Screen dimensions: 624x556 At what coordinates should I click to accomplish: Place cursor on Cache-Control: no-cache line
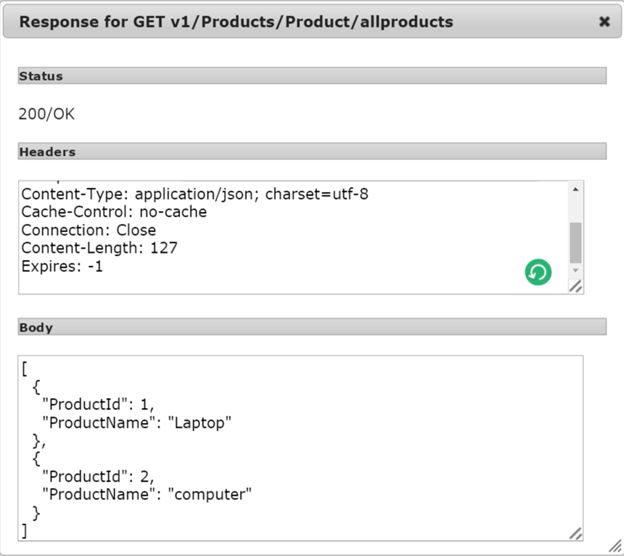113,212
